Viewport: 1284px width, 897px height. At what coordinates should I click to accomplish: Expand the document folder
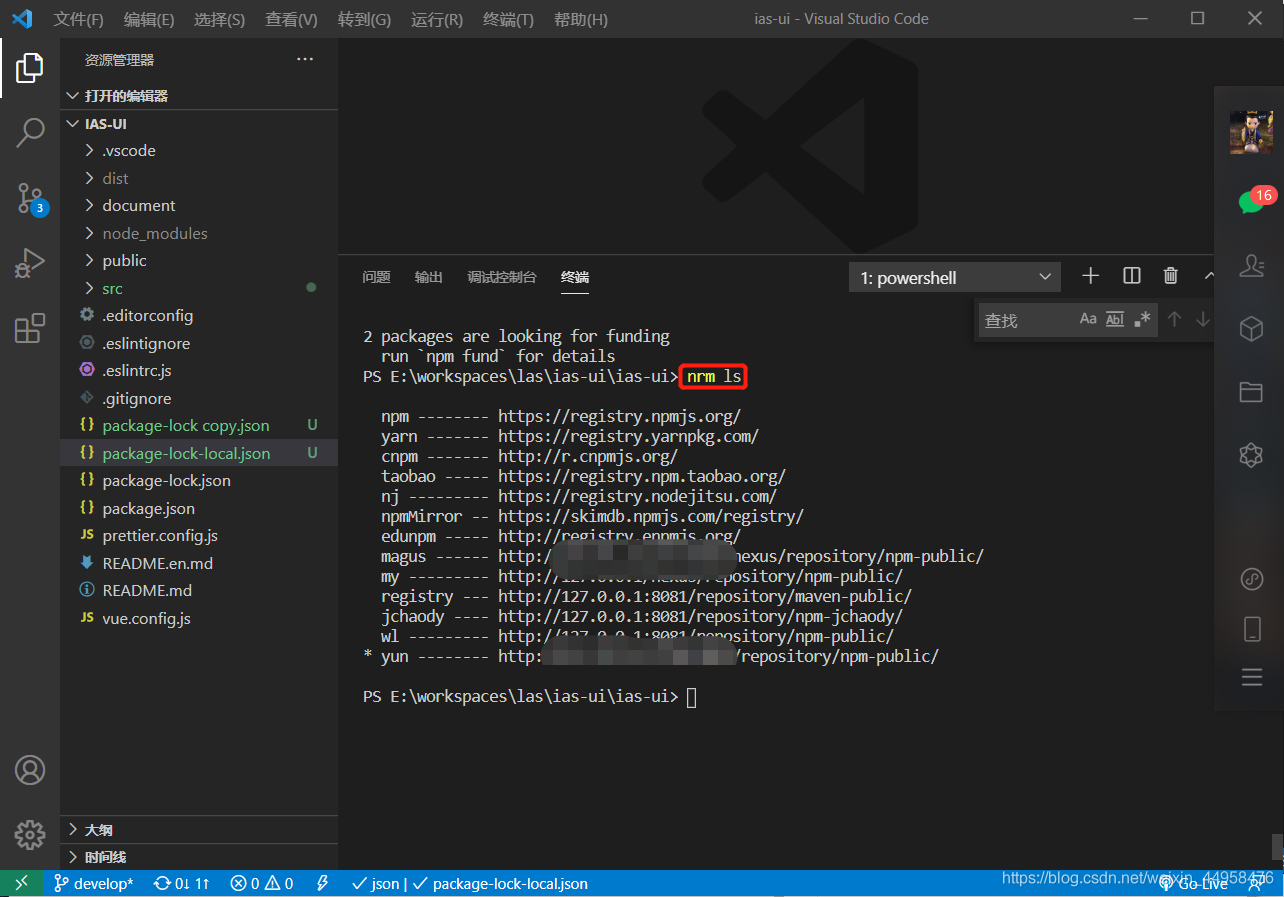tap(199, 205)
